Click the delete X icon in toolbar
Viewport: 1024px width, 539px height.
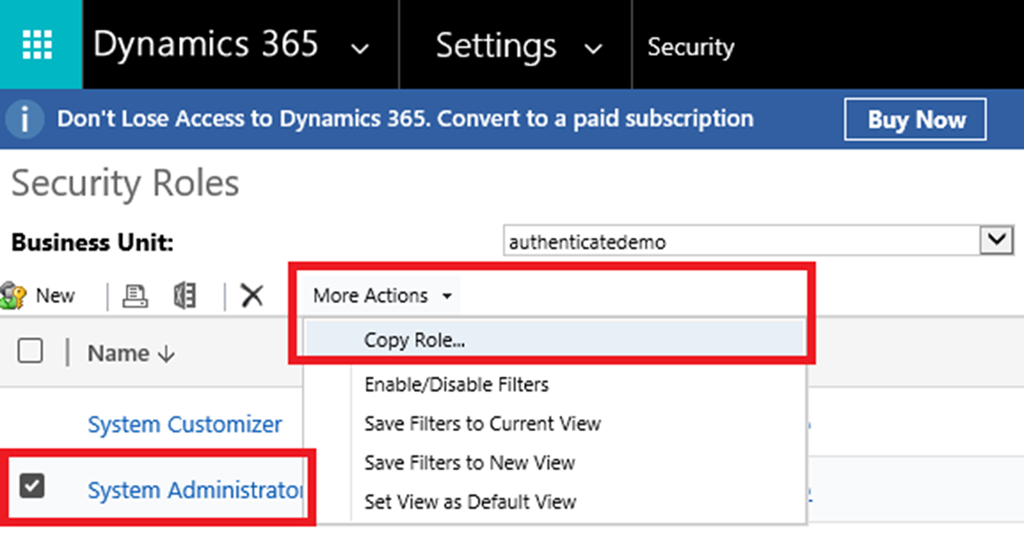pyautogui.click(x=252, y=296)
